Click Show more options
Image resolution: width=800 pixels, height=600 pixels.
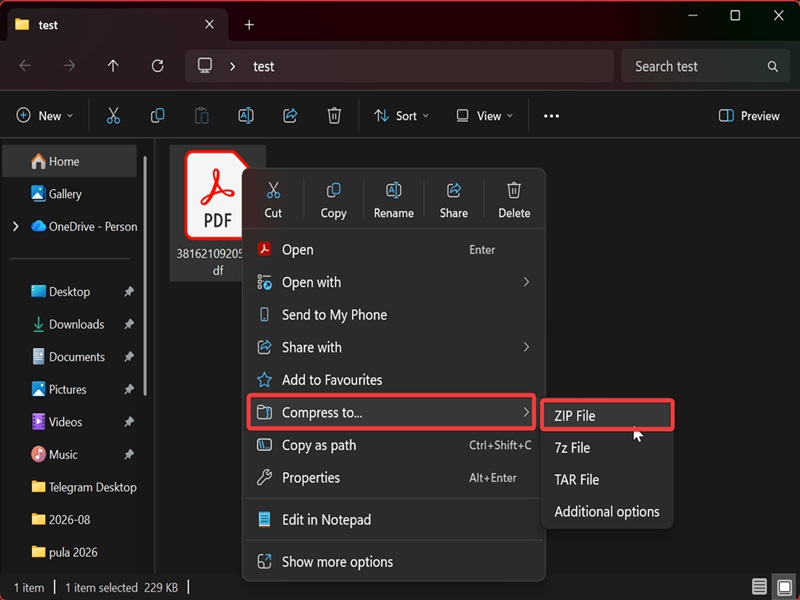click(394, 562)
